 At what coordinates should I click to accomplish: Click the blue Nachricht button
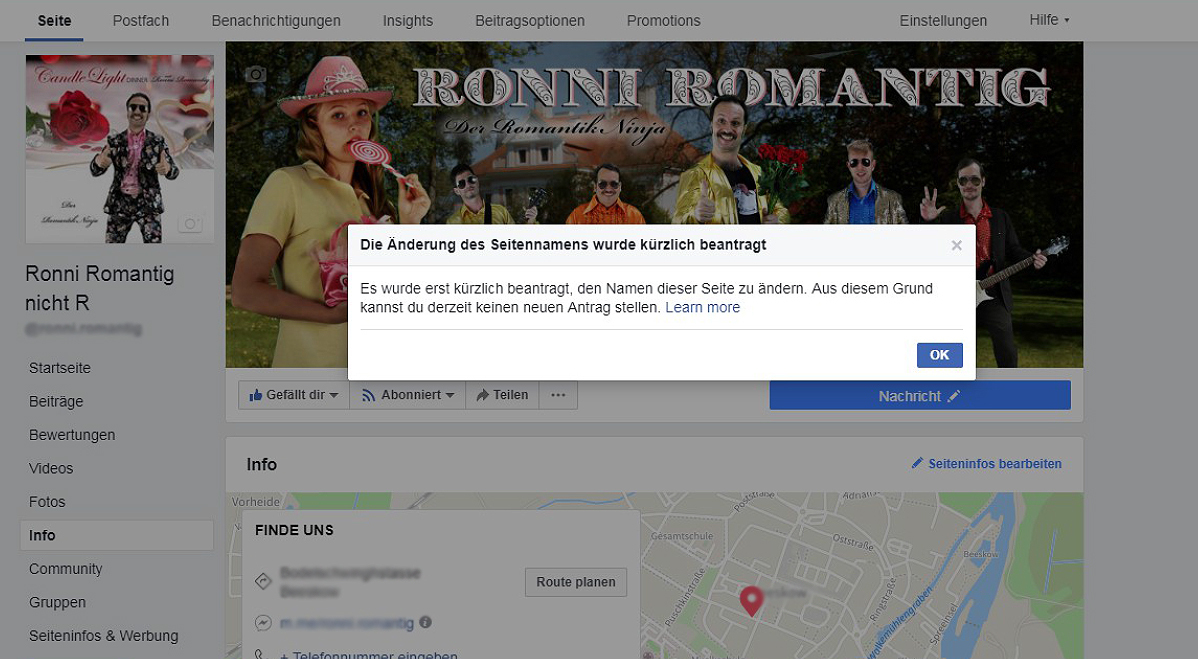pos(920,396)
